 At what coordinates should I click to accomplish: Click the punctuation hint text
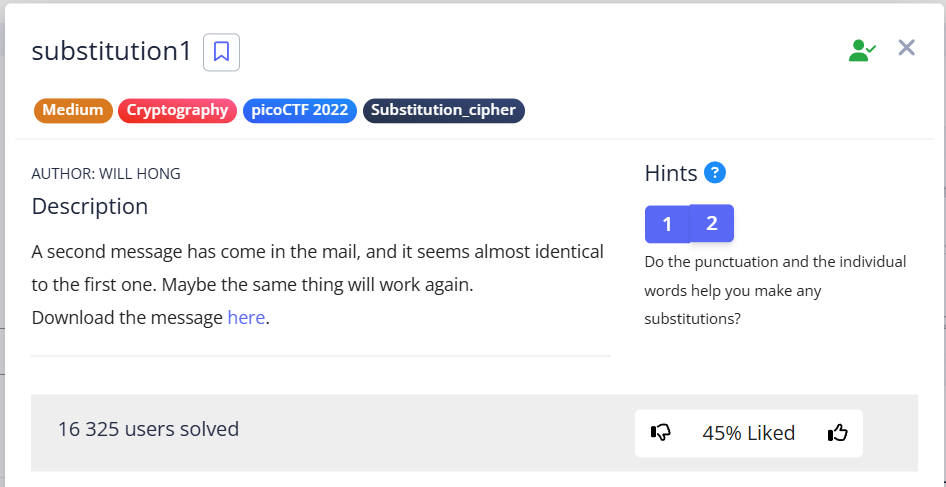[x=775, y=290]
